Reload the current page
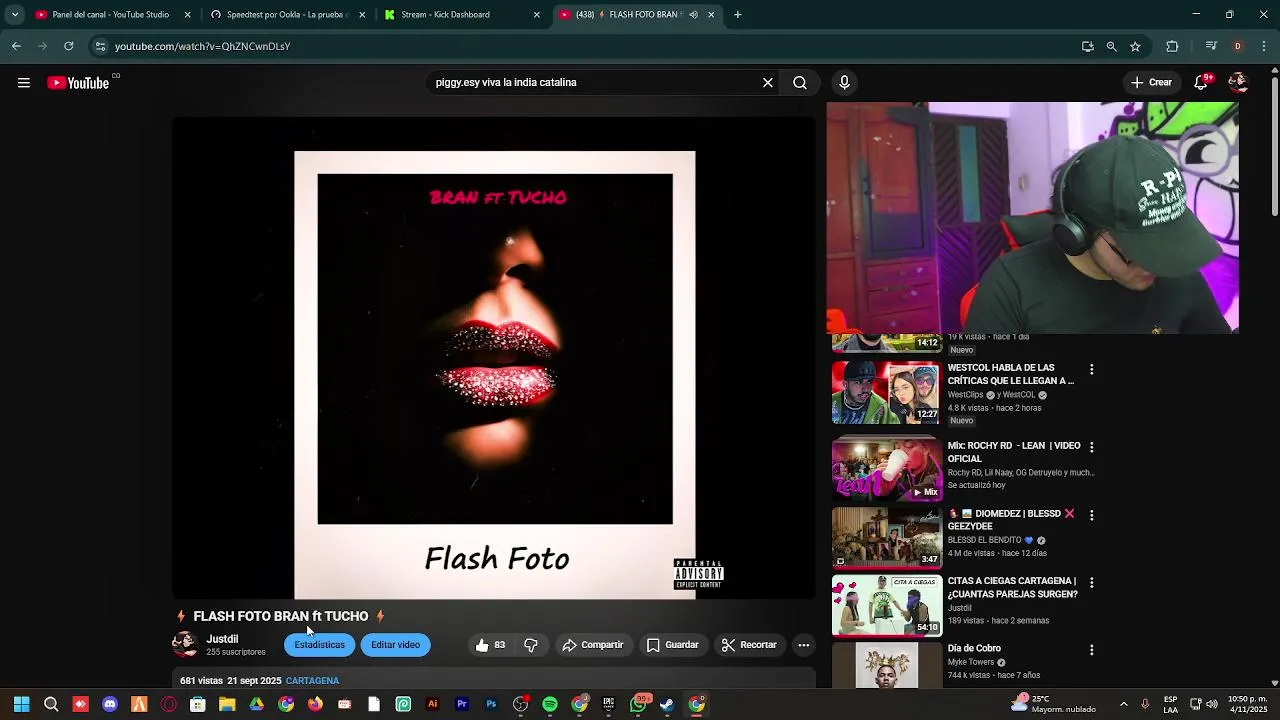This screenshot has height=720, width=1280. click(68, 46)
